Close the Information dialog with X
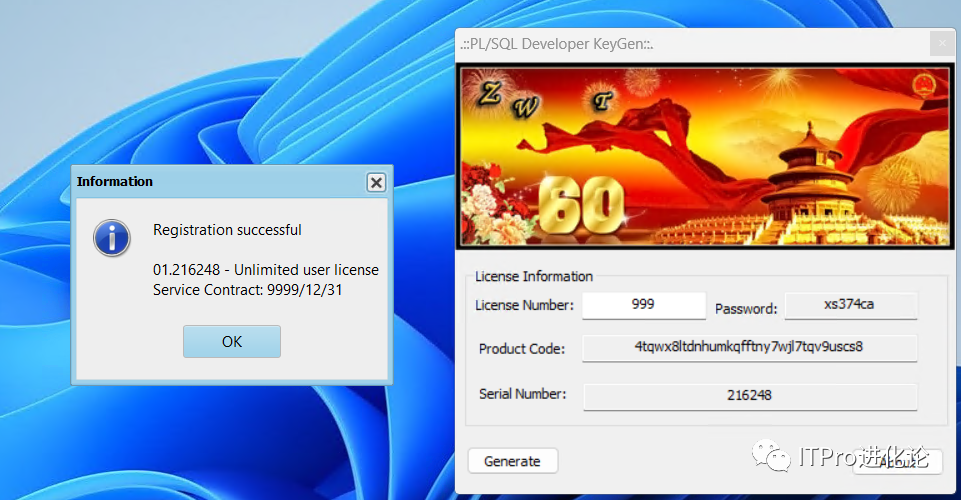 click(x=376, y=182)
